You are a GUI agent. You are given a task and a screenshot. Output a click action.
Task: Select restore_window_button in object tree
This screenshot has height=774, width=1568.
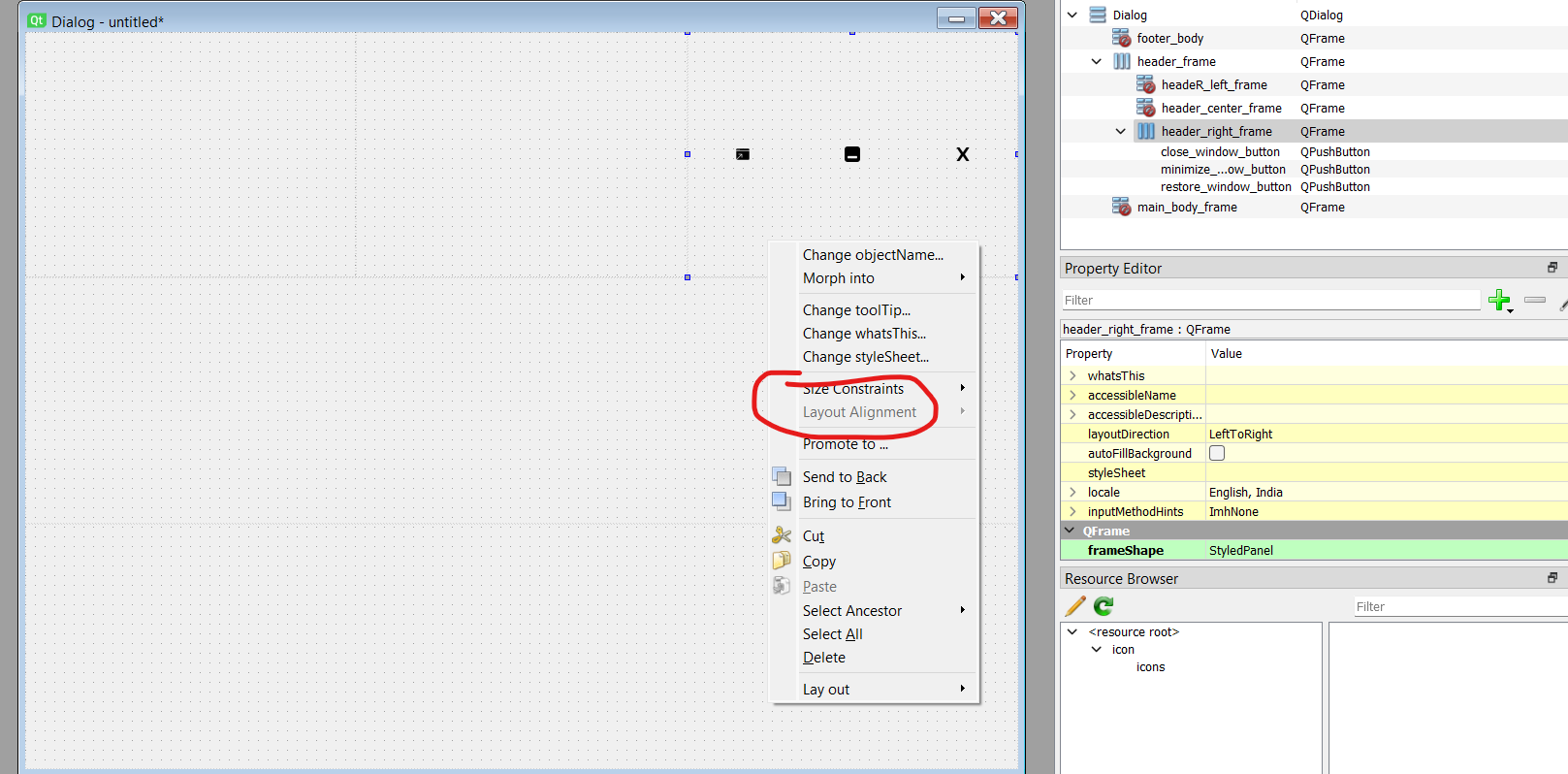[1226, 186]
